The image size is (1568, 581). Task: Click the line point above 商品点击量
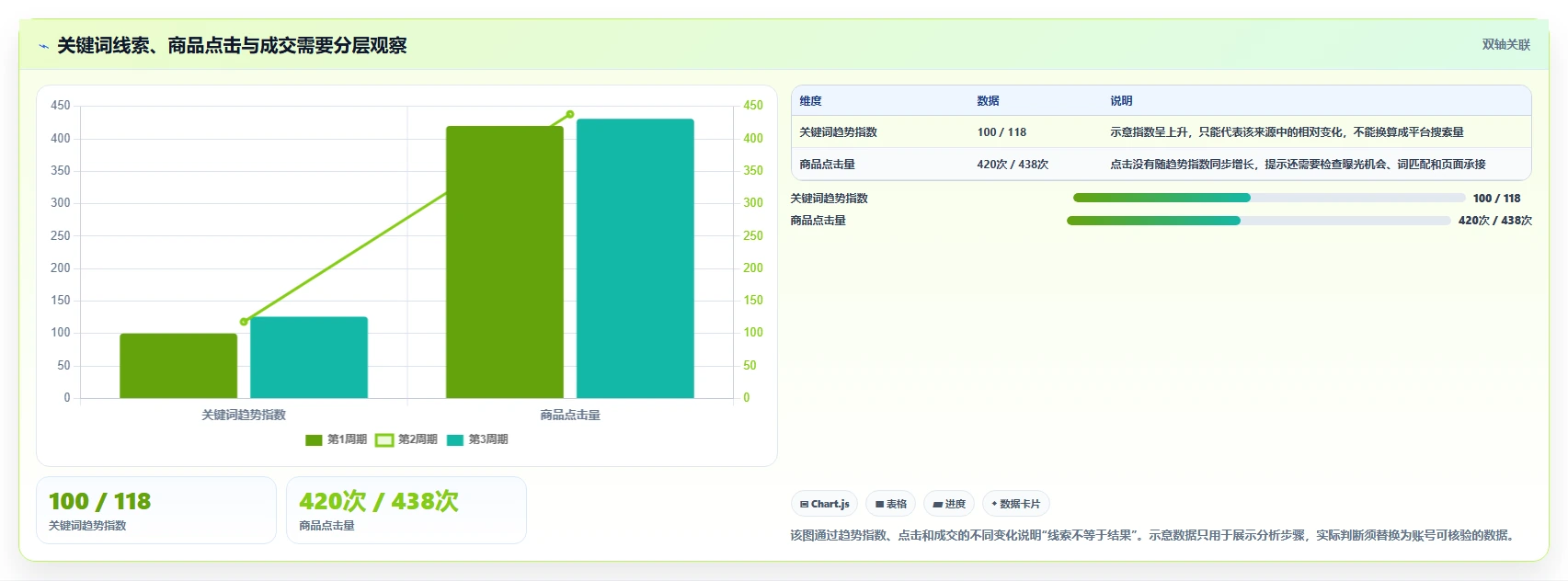point(570,114)
